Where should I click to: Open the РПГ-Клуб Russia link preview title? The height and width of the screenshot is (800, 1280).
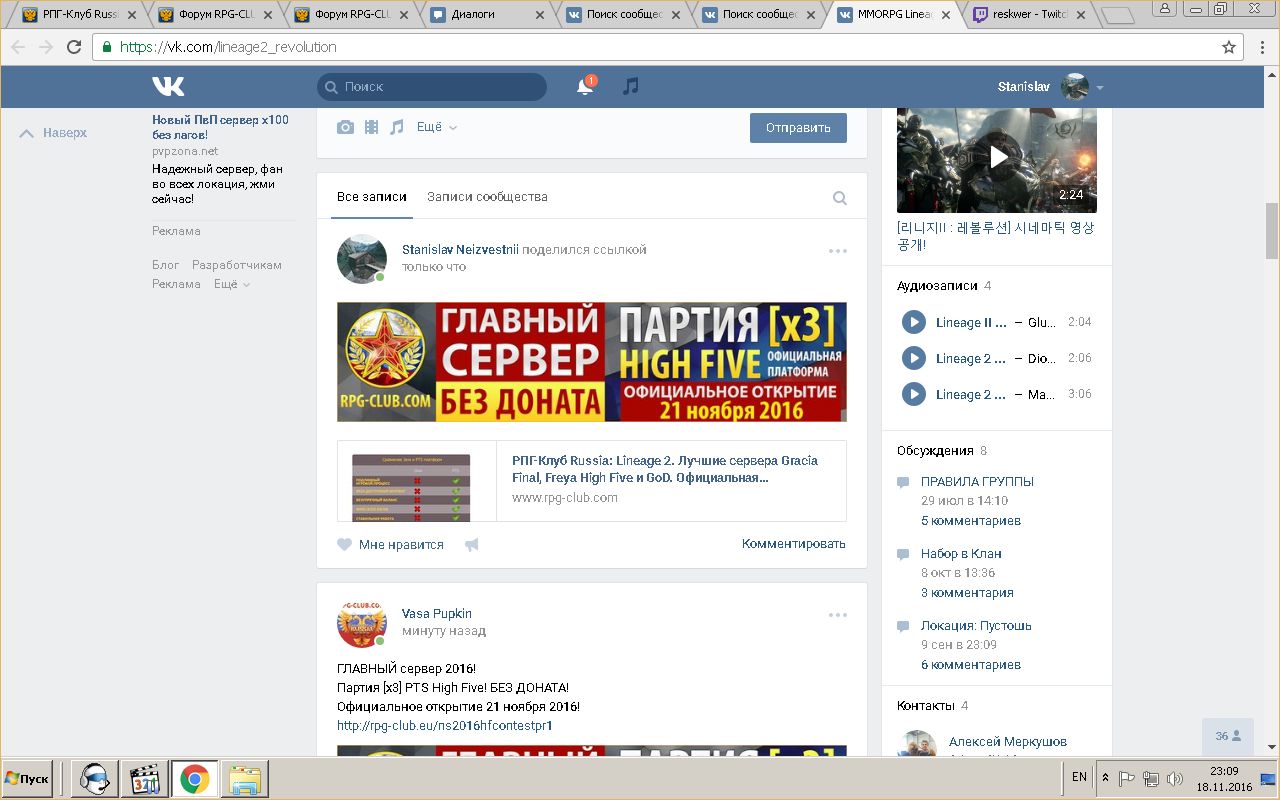(x=665, y=469)
